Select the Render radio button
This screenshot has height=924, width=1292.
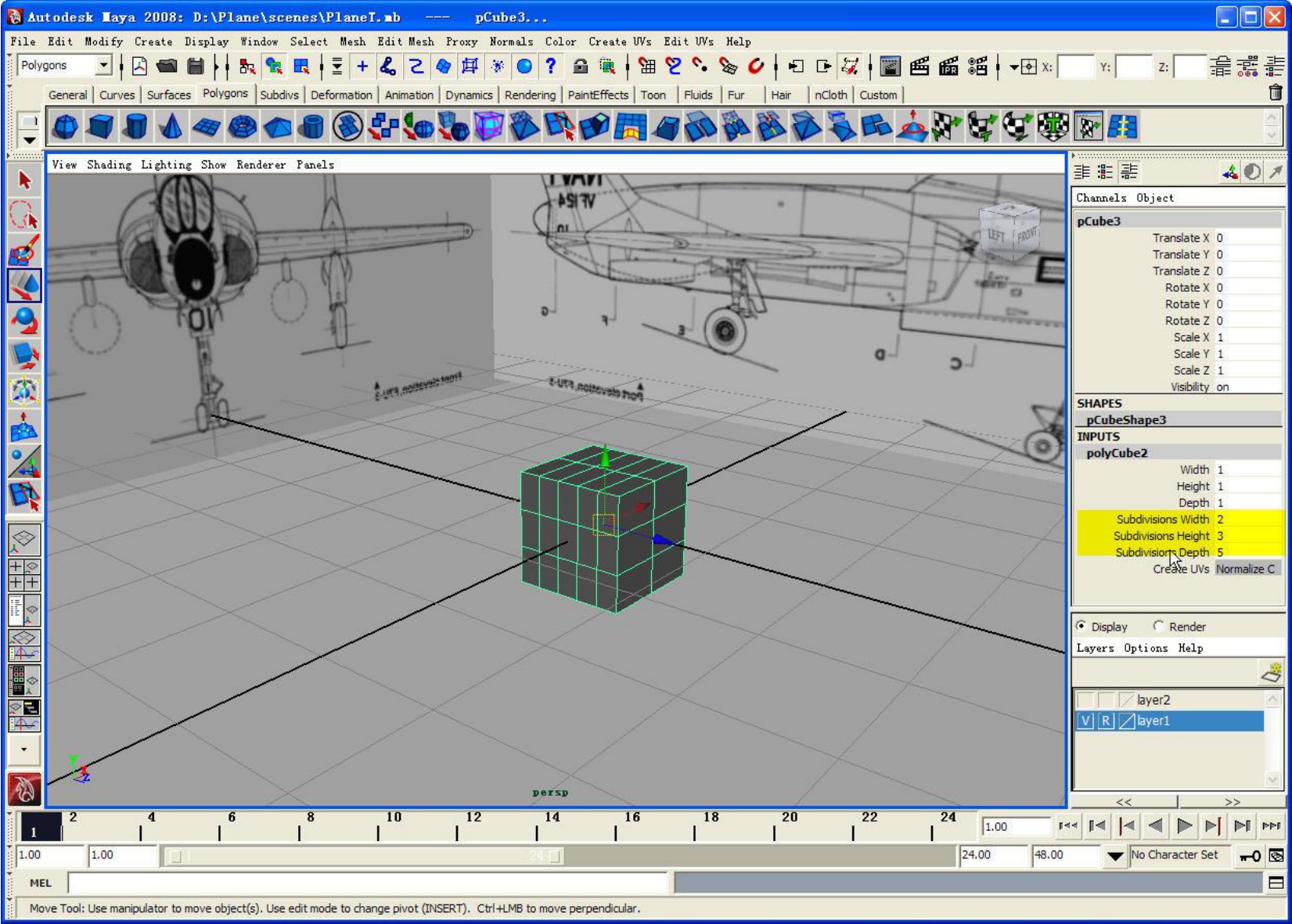1158,626
